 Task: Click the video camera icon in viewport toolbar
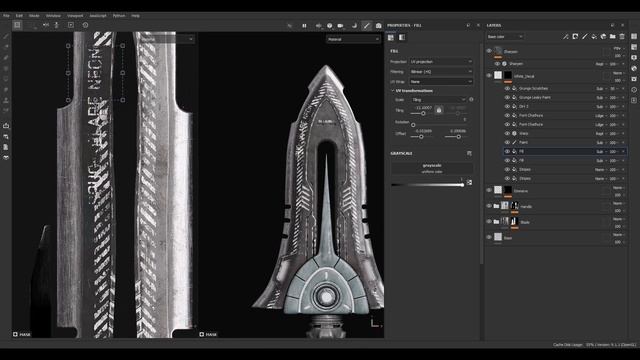340,26
